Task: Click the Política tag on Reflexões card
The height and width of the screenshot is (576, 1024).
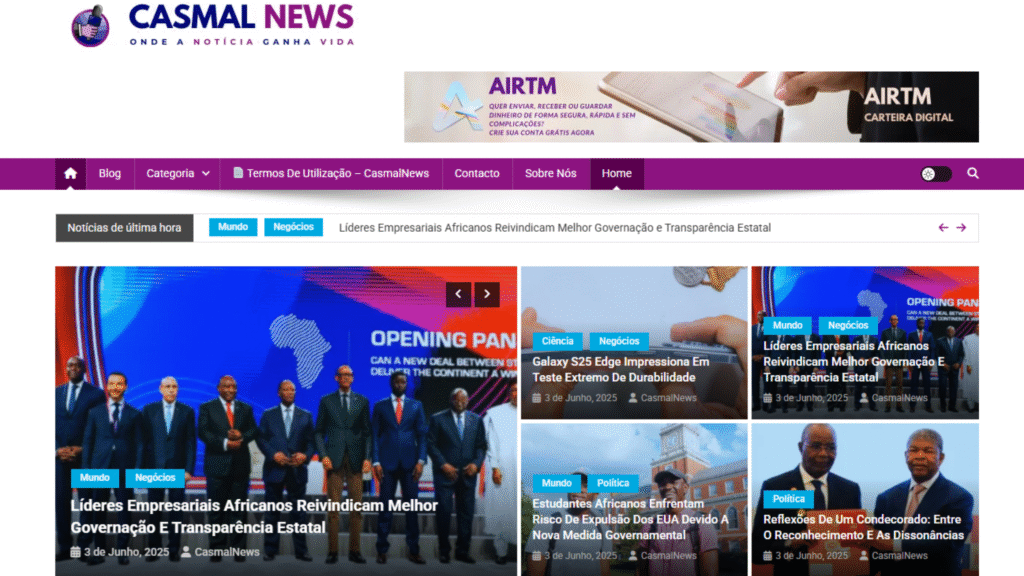Action: (789, 499)
